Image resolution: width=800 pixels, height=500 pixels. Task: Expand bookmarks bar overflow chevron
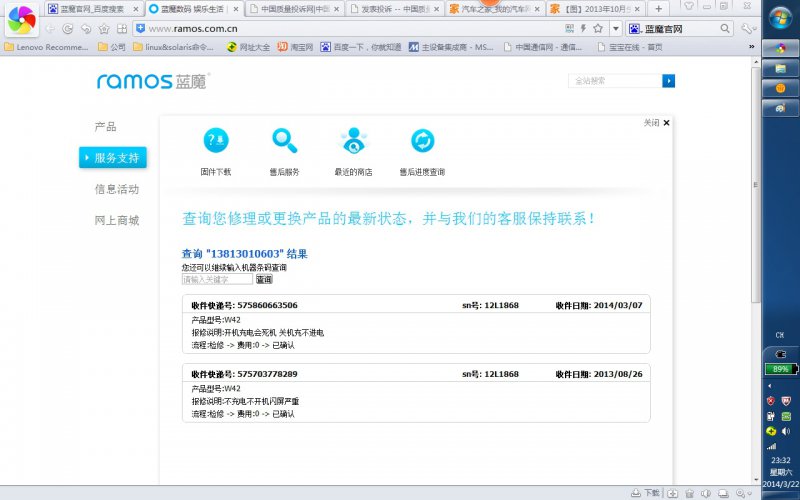[x=751, y=46]
